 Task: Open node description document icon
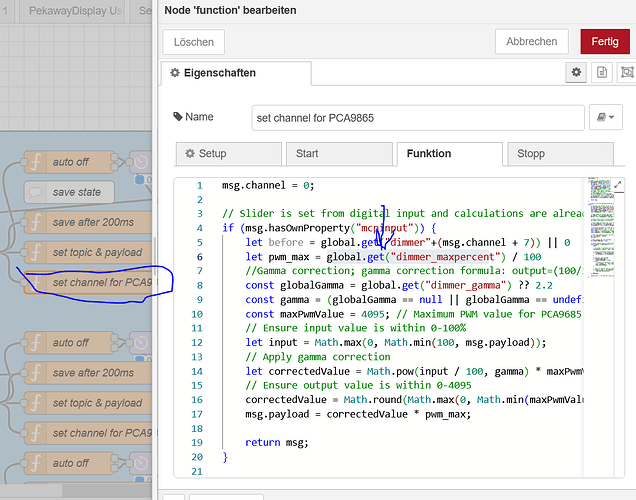(x=602, y=72)
